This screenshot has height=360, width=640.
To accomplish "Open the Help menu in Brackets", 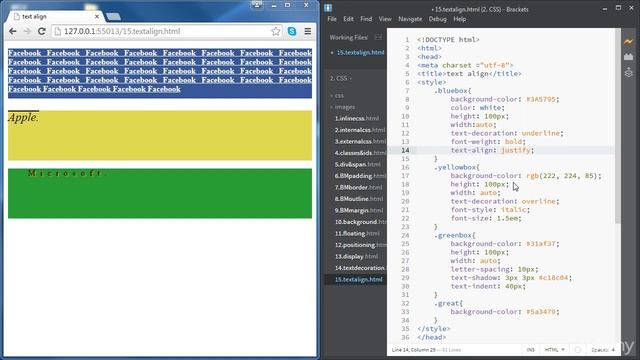I will pyautogui.click(x=460, y=19).
